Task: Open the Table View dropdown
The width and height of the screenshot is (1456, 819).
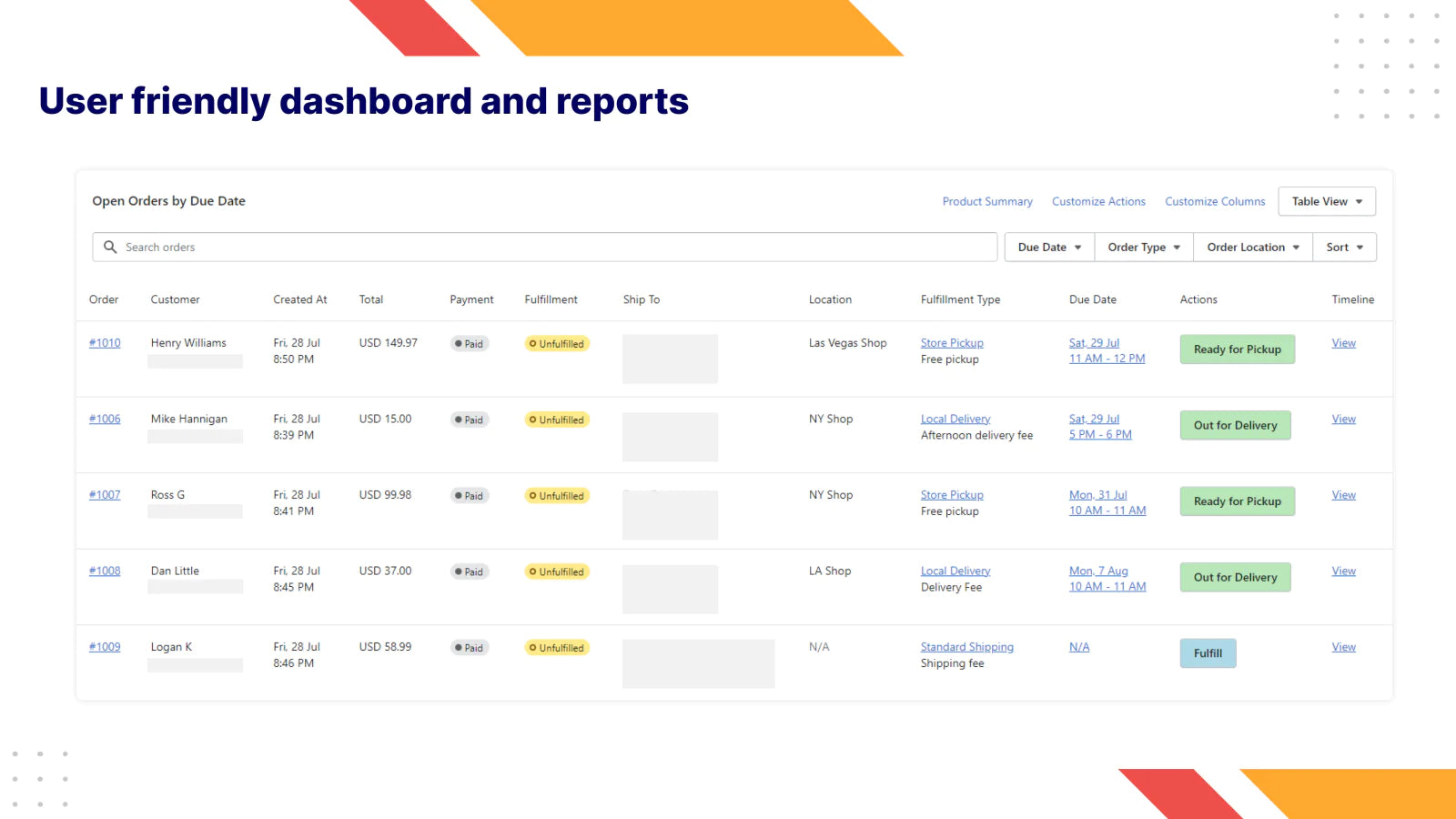Action: 1325,201
